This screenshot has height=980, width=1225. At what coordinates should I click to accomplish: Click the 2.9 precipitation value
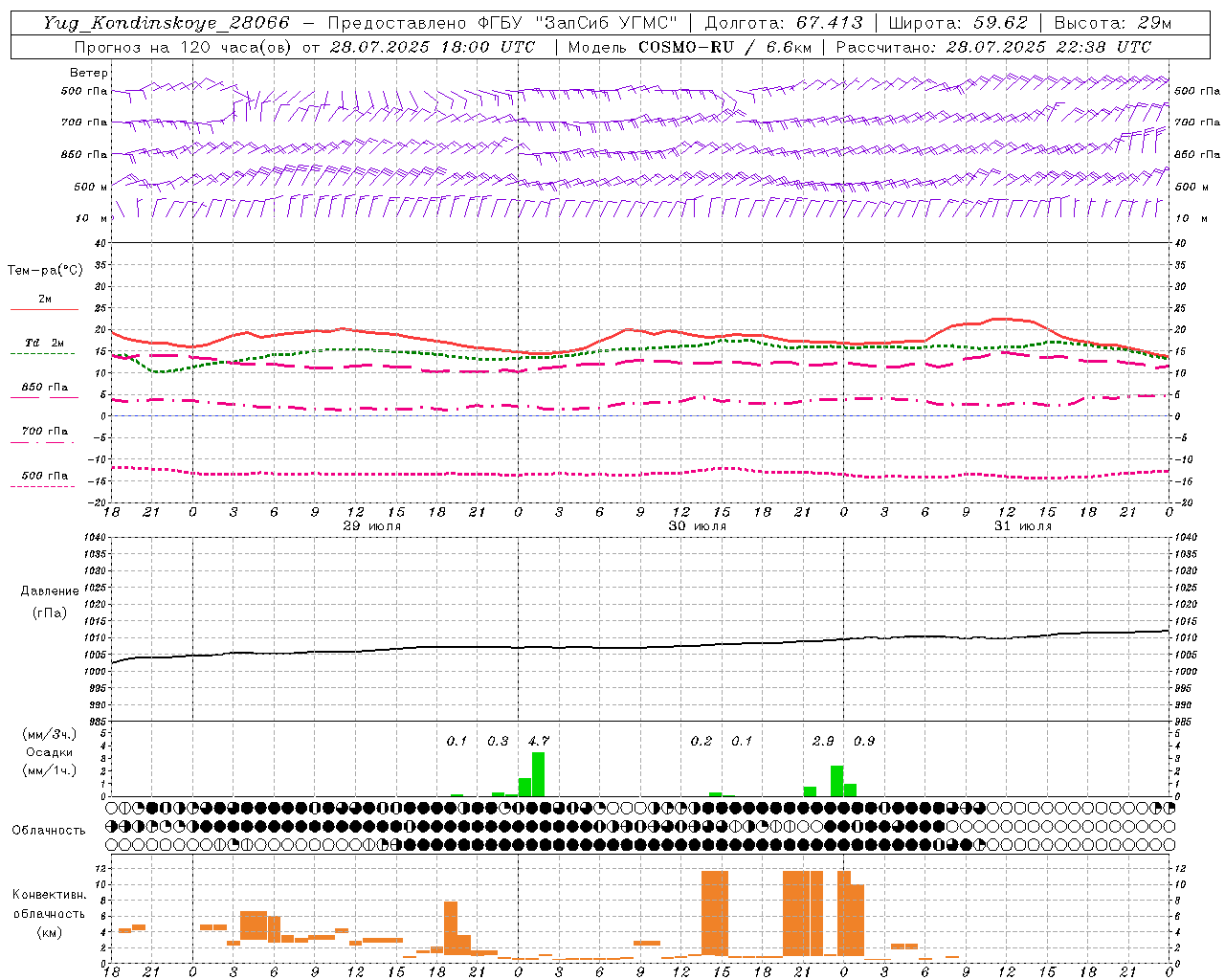click(x=823, y=741)
